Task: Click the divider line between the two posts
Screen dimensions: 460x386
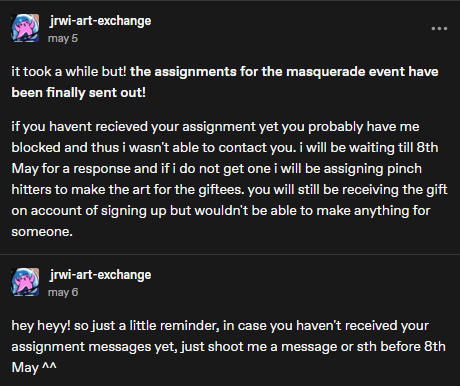Action: pos(230,254)
